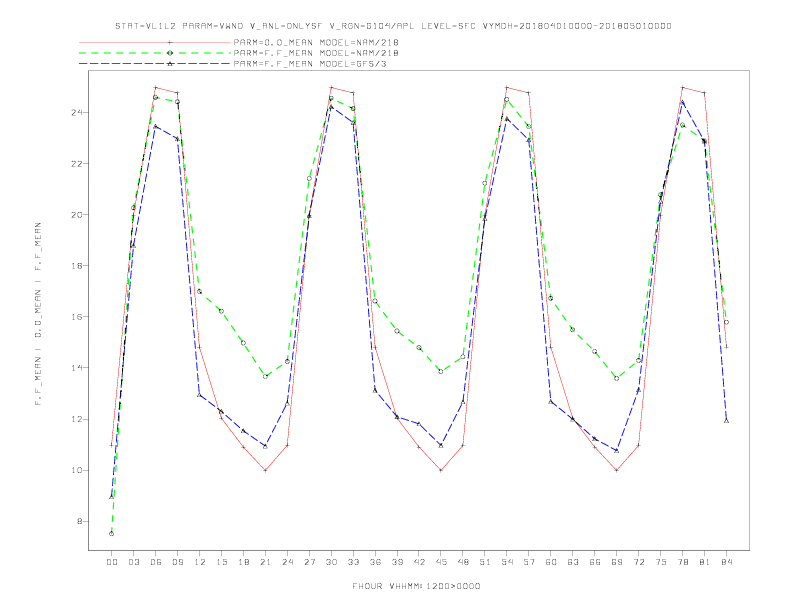Click y-axis tick label 20
Screen dimensions: 792x612
(x=77, y=215)
